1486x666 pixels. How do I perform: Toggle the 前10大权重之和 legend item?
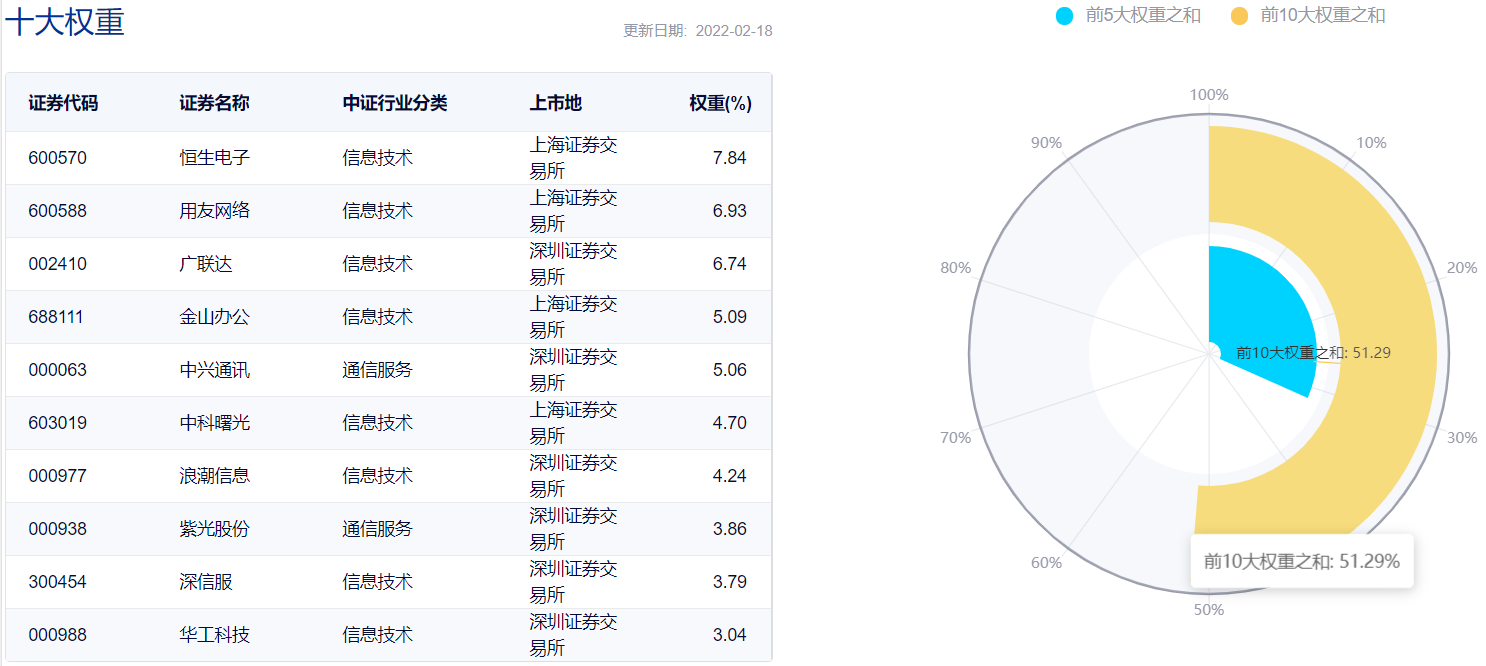1308,15
